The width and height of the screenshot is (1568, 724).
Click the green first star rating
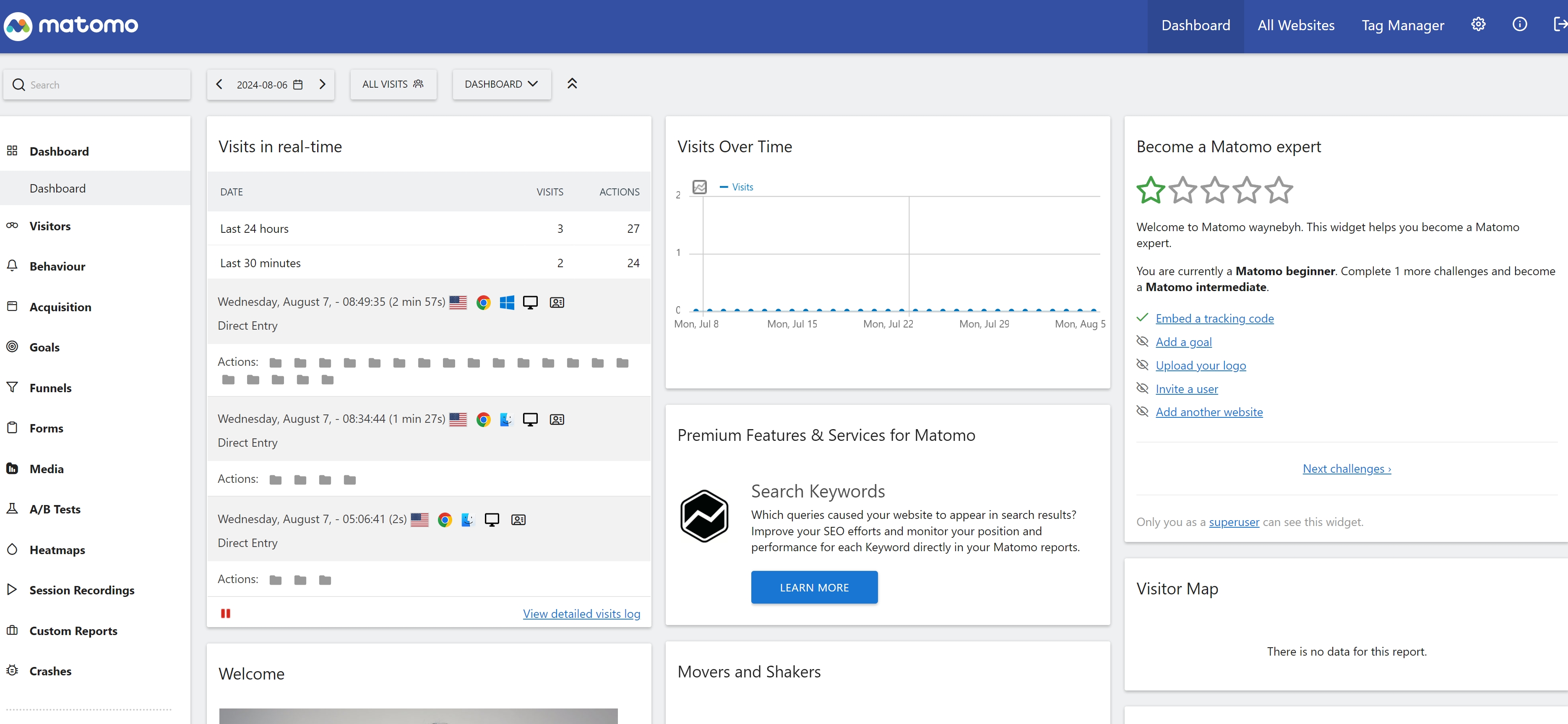coord(1151,190)
